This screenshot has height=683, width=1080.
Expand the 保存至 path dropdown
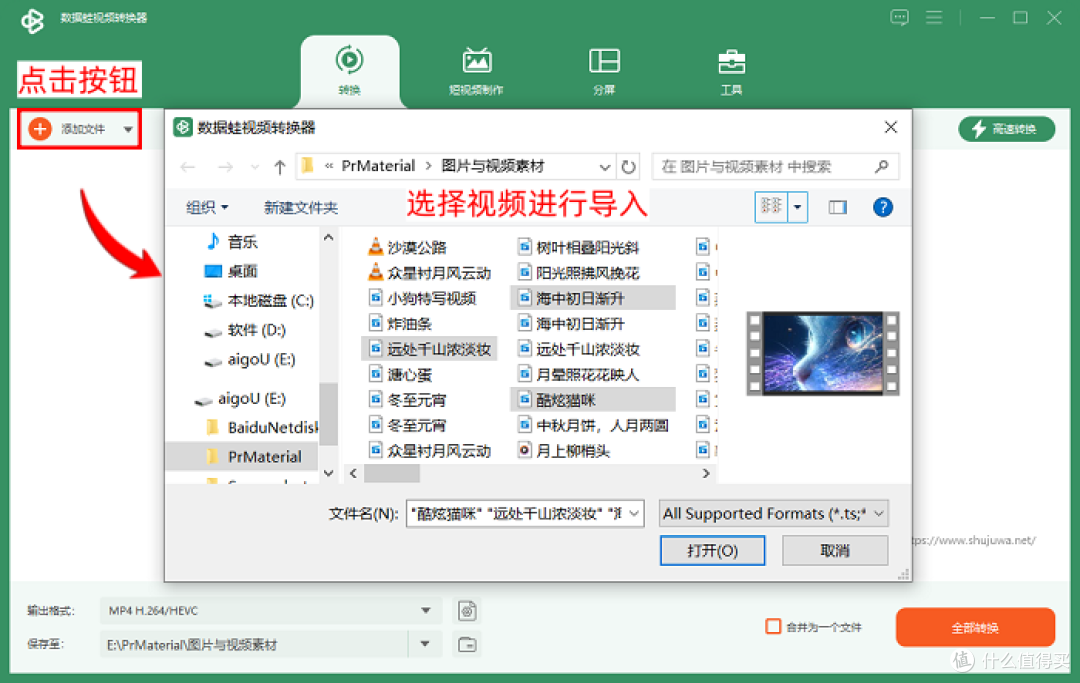click(425, 644)
